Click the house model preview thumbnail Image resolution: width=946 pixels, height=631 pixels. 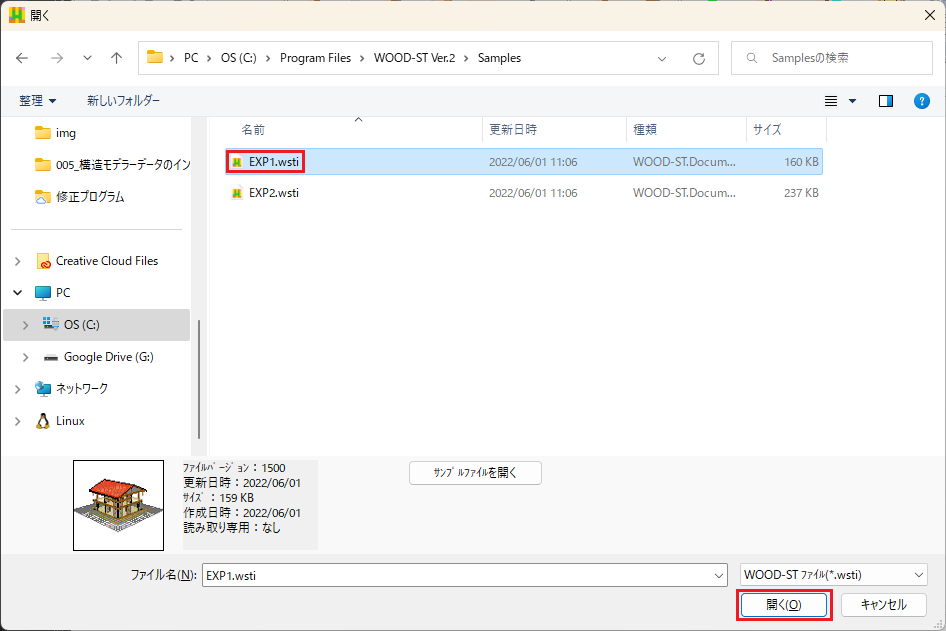coord(118,505)
